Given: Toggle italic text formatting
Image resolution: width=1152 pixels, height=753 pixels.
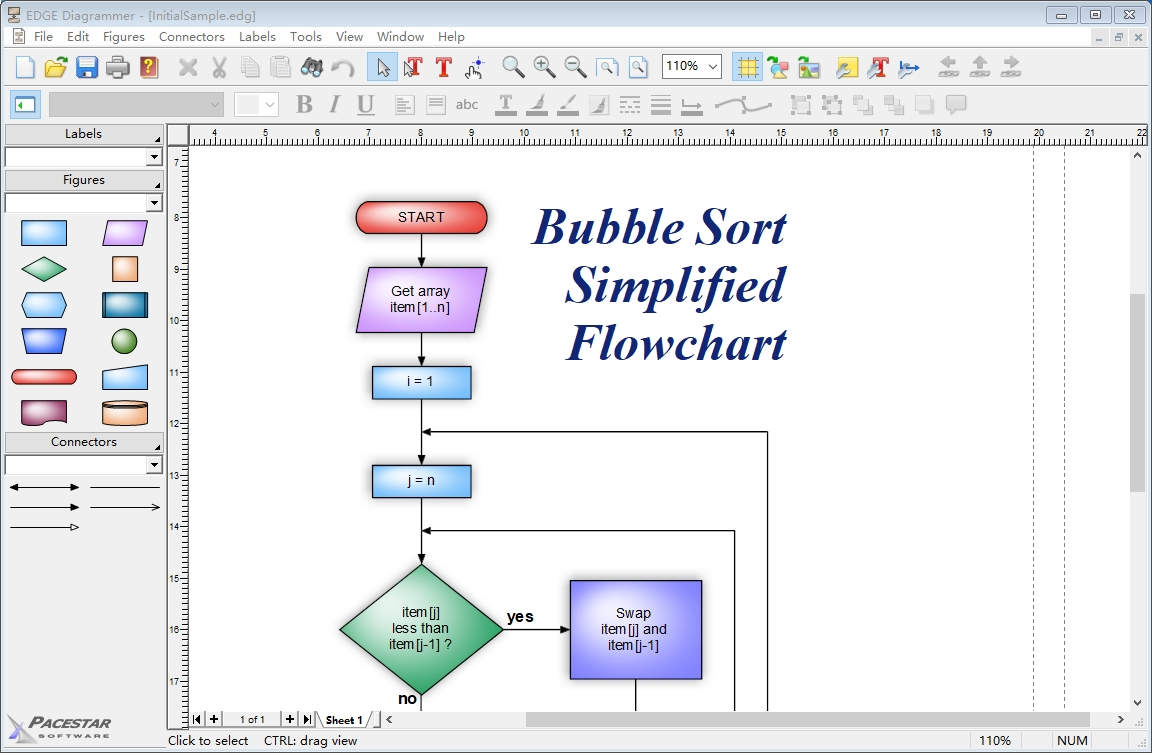Looking at the screenshot, I should point(335,105).
